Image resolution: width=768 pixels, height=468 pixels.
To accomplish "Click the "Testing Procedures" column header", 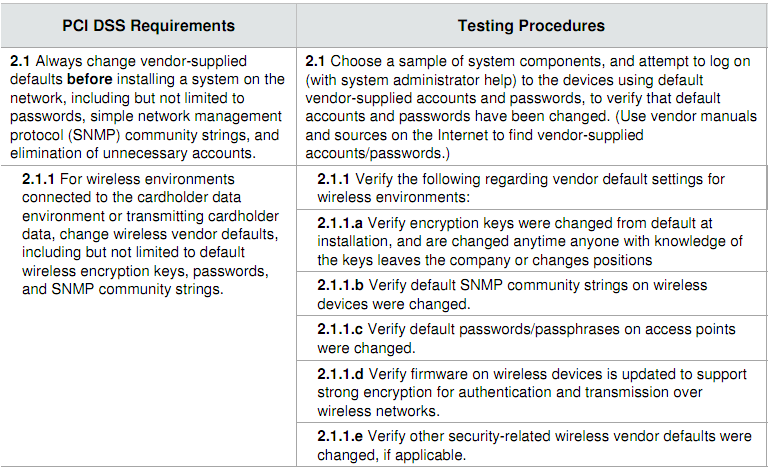I will [x=531, y=25].
